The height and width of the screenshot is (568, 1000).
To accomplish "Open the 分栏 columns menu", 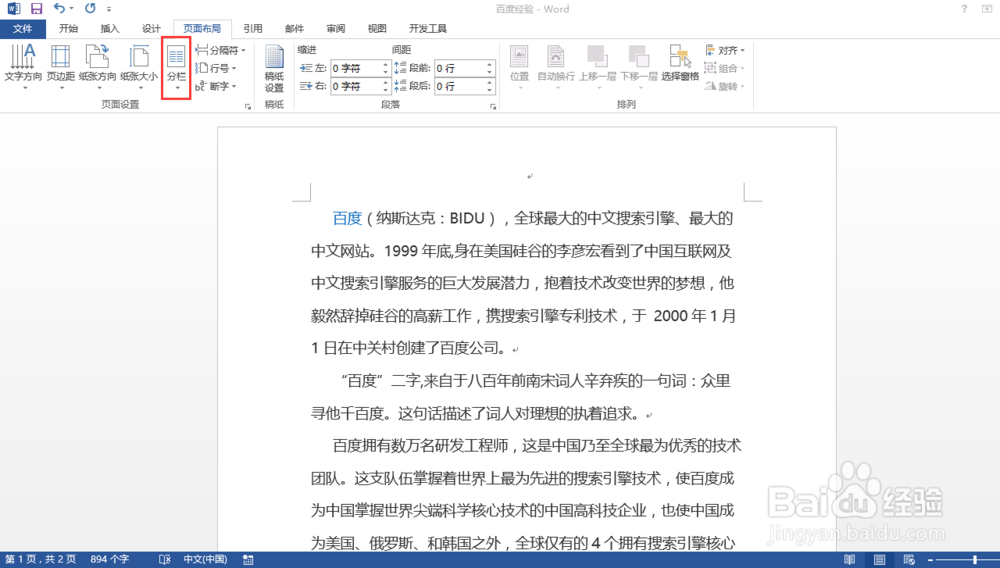I will pyautogui.click(x=177, y=68).
